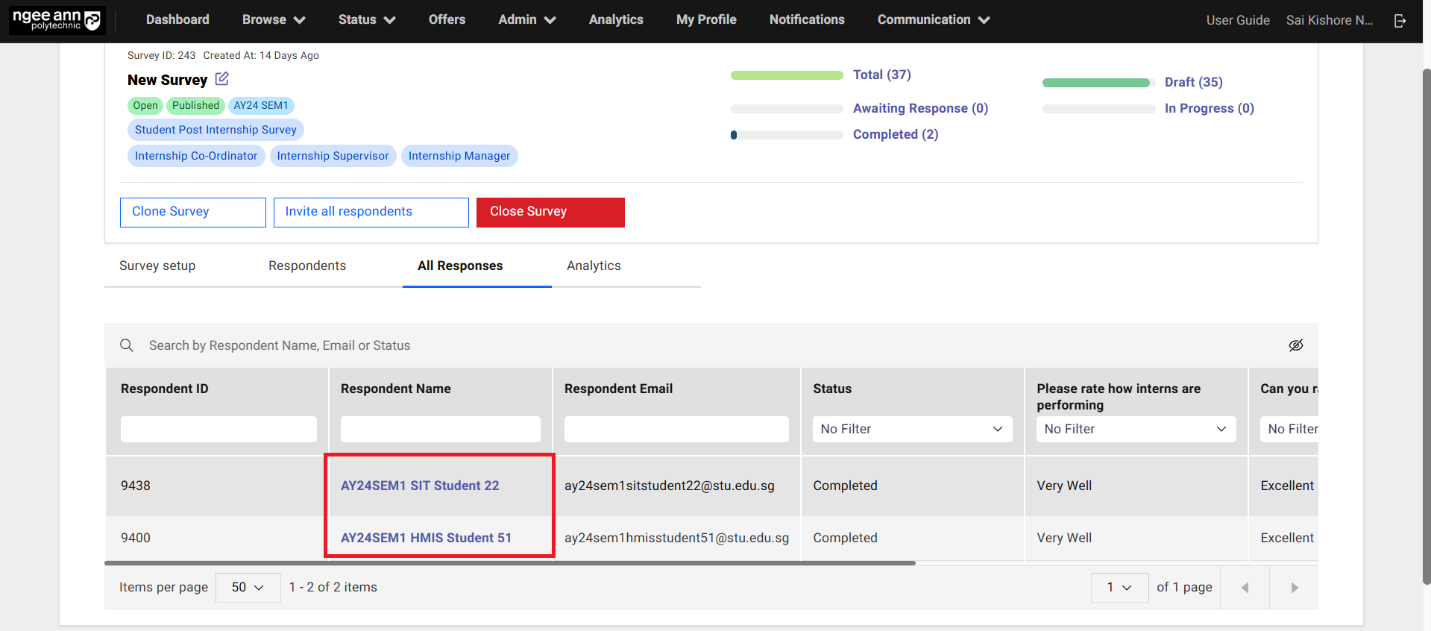Click the horizontal scrollbar under the table
This screenshot has width=1431, height=631.
pyautogui.click(x=510, y=563)
